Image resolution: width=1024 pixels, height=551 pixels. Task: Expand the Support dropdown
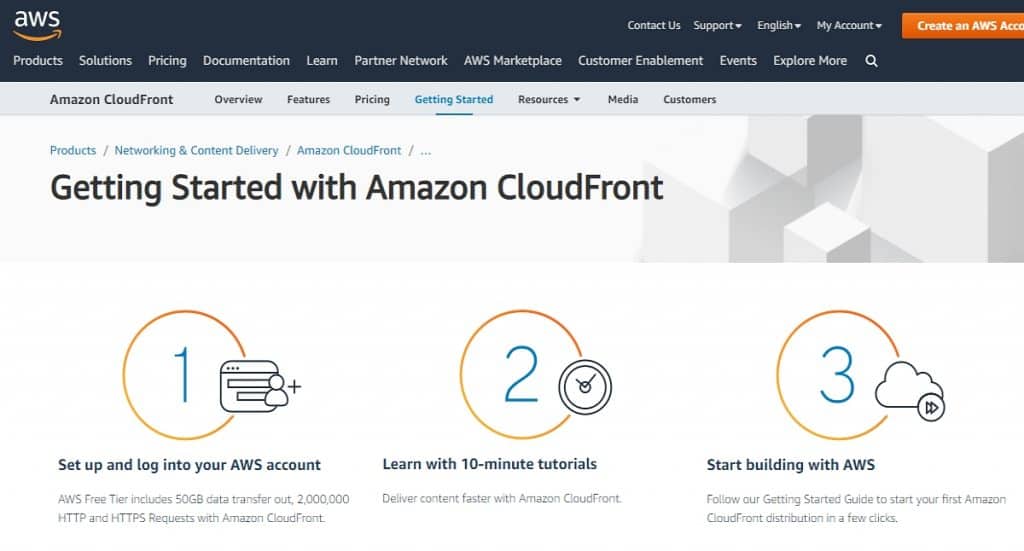pos(717,25)
